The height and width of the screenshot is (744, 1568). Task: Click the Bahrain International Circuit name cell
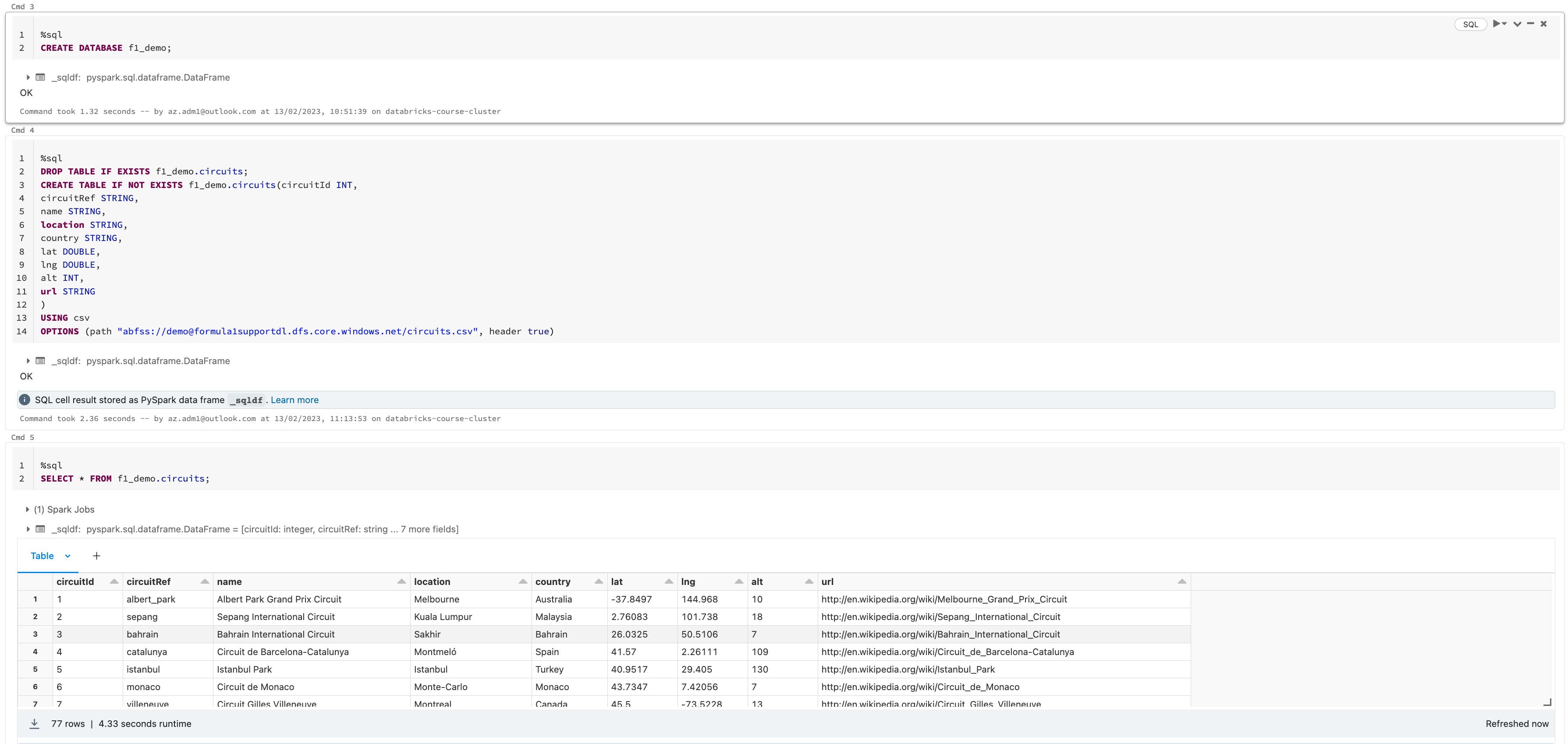(312, 634)
